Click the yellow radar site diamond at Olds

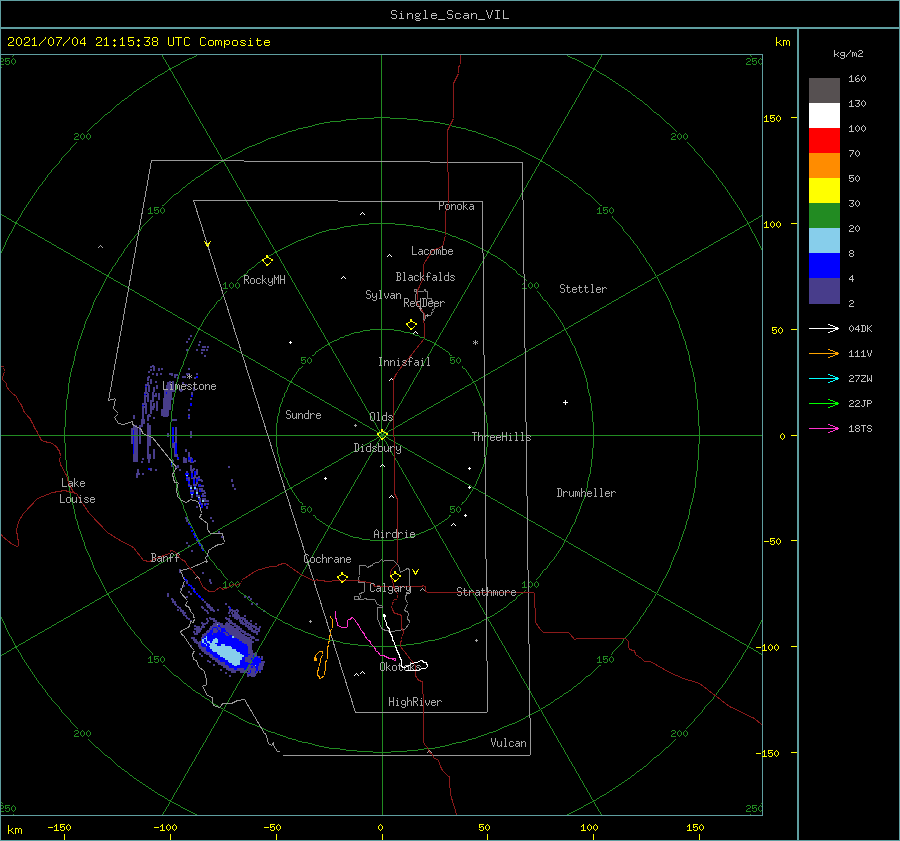click(382, 435)
